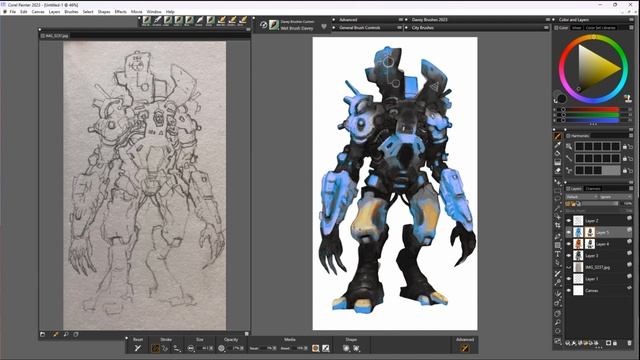The image size is (640, 360).
Task: Select the Brush tool in toolbox
Action: click(x=558, y=136)
